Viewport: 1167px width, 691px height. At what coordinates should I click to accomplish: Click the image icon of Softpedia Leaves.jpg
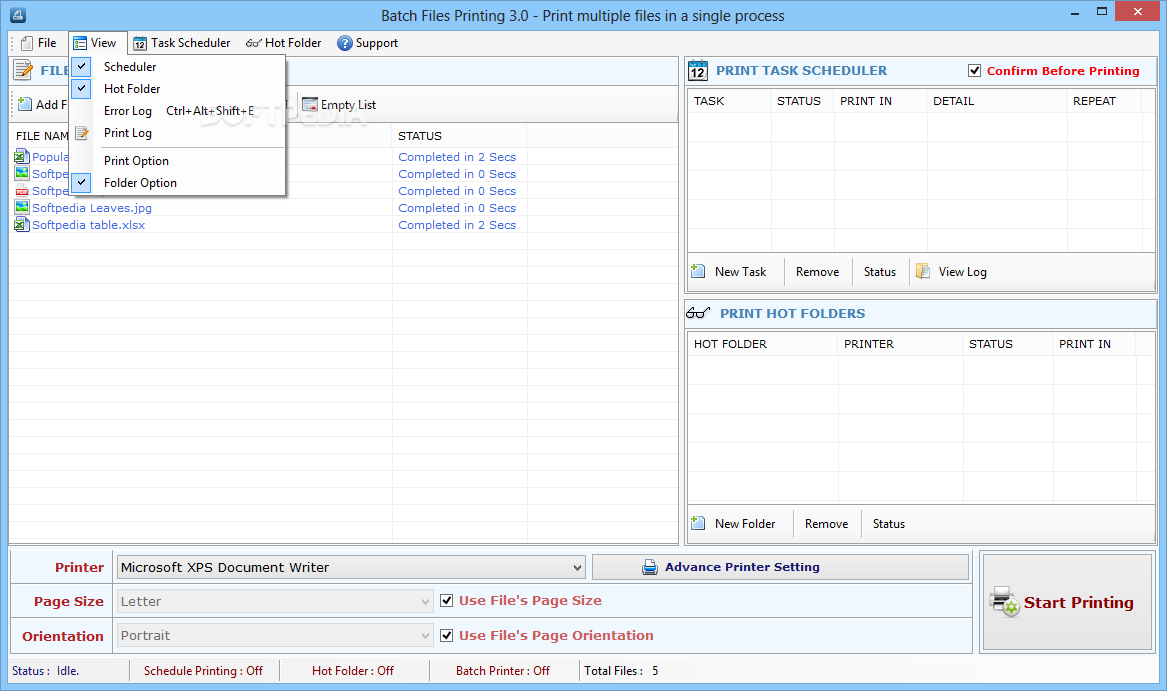coord(22,207)
